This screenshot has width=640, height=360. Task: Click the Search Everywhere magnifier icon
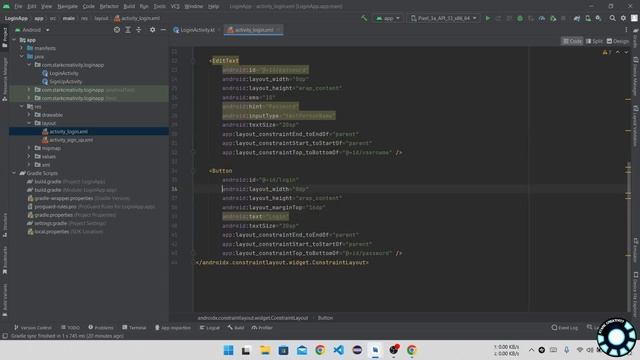(613, 18)
